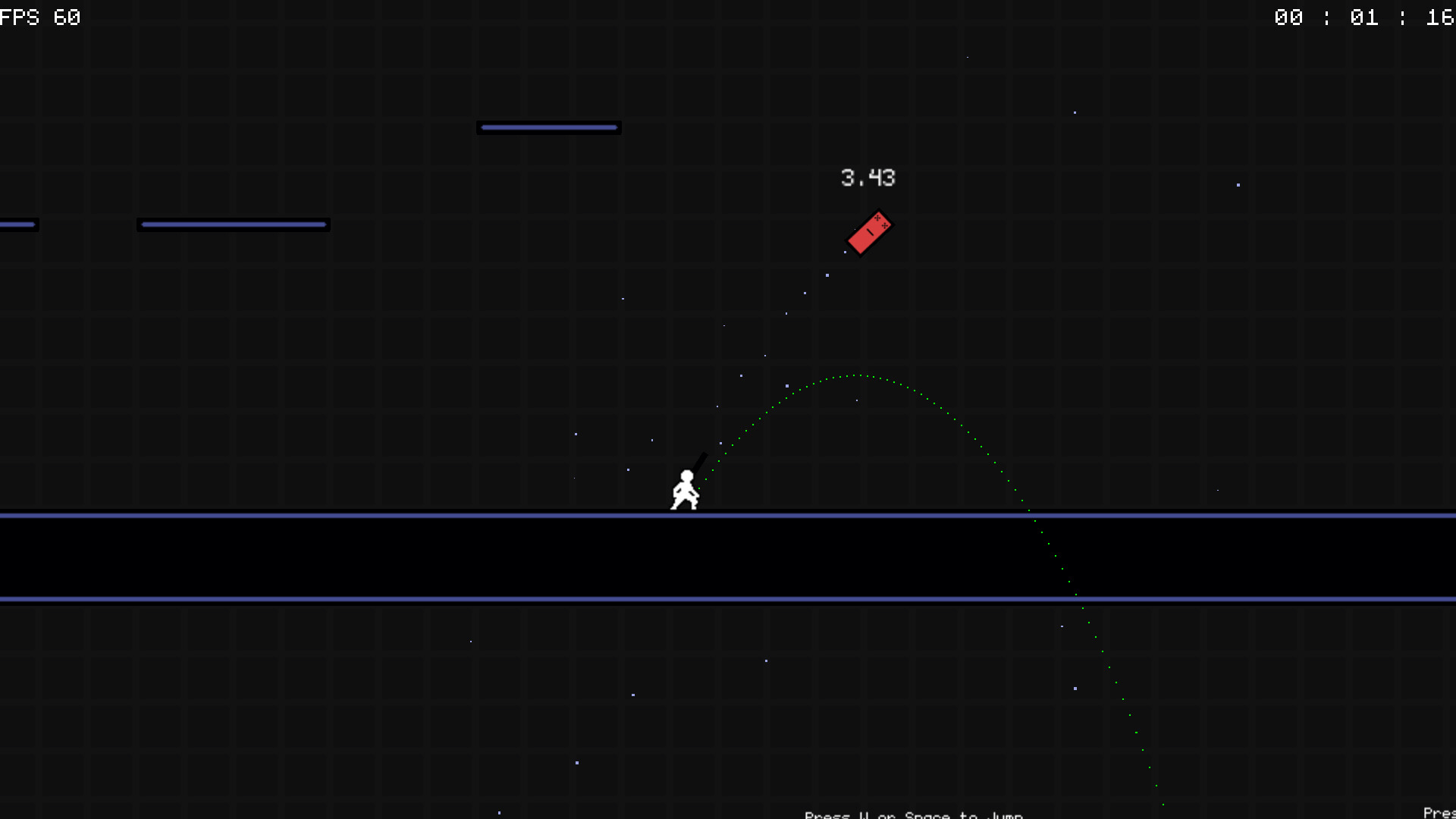Viewport: 1456px width, 819px height.
Task: Click the 'Press W or Space to Jump' hint
Action: pyautogui.click(x=914, y=814)
